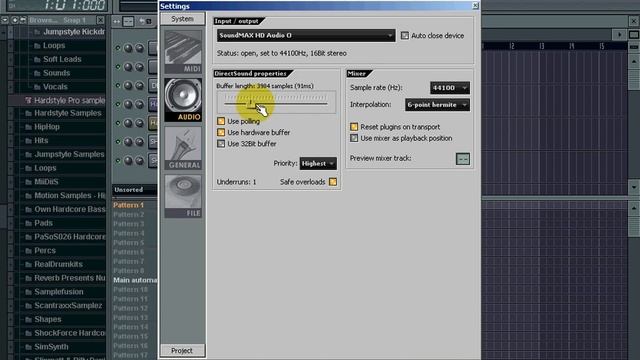Image resolution: width=640 pixels, height=360 pixels.
Task: Switch to the Project tab
Action: [182, 351]
